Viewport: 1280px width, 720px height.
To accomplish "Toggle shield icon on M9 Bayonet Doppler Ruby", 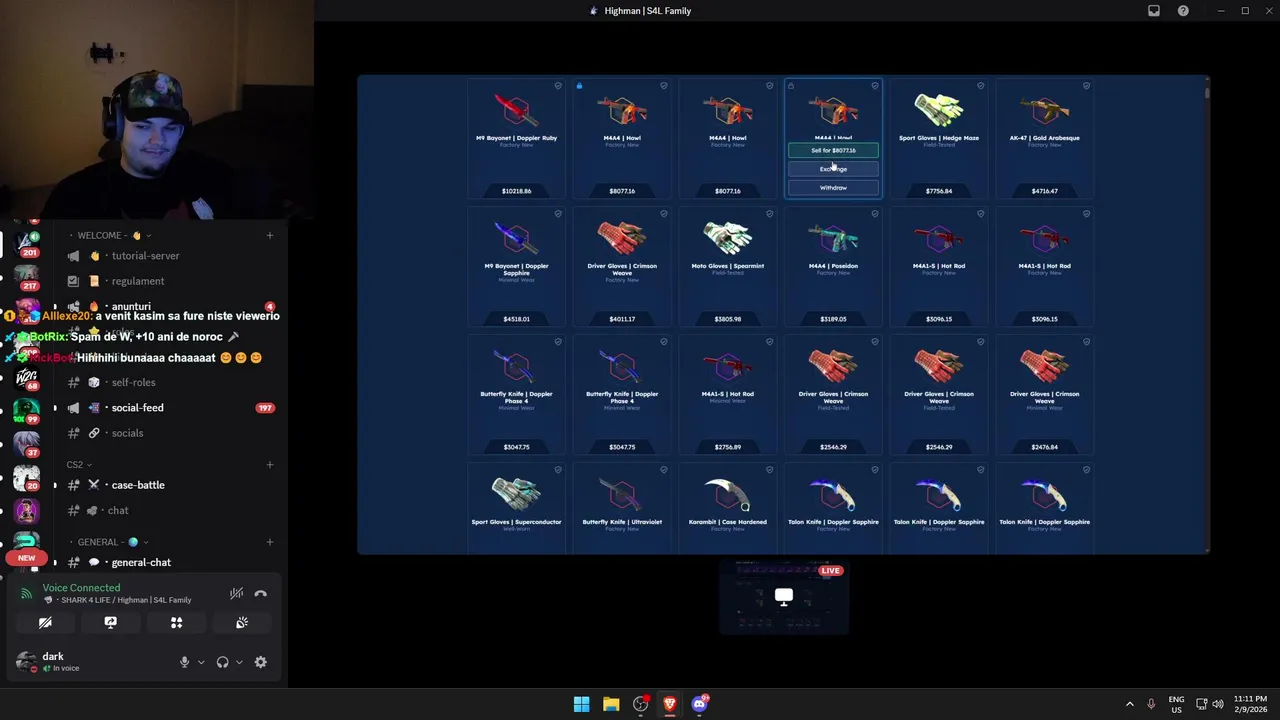I will click(x=558, y=86).
